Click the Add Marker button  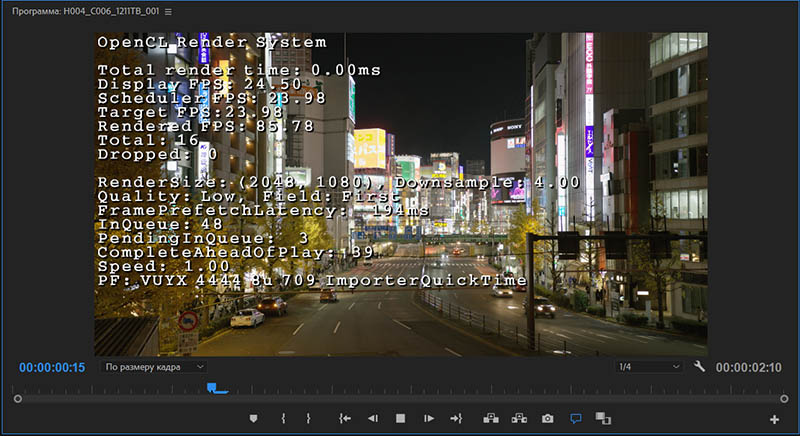[x=254, y=419]
